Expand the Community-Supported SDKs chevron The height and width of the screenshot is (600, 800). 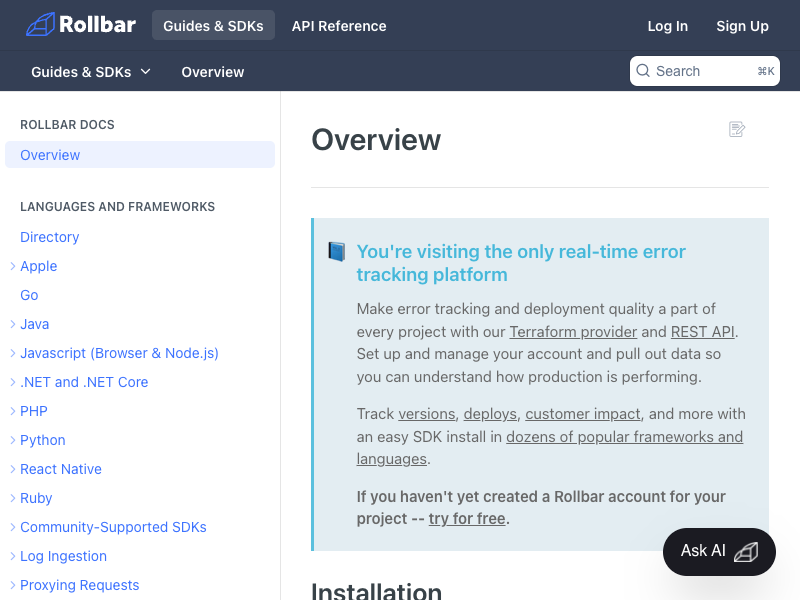pyautogui.click(x=13, y=527)
